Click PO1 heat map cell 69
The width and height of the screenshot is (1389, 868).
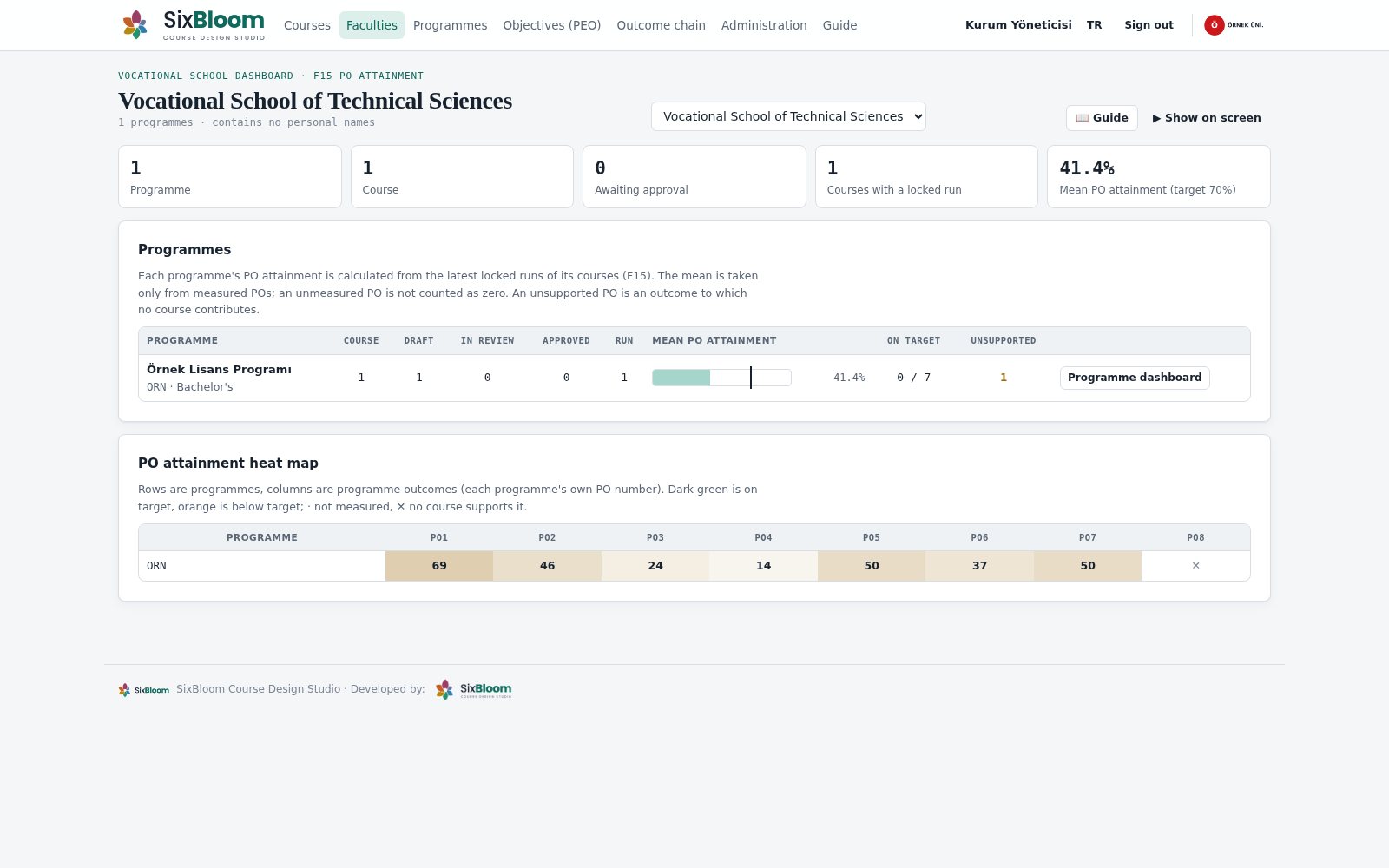coord(439,566)
